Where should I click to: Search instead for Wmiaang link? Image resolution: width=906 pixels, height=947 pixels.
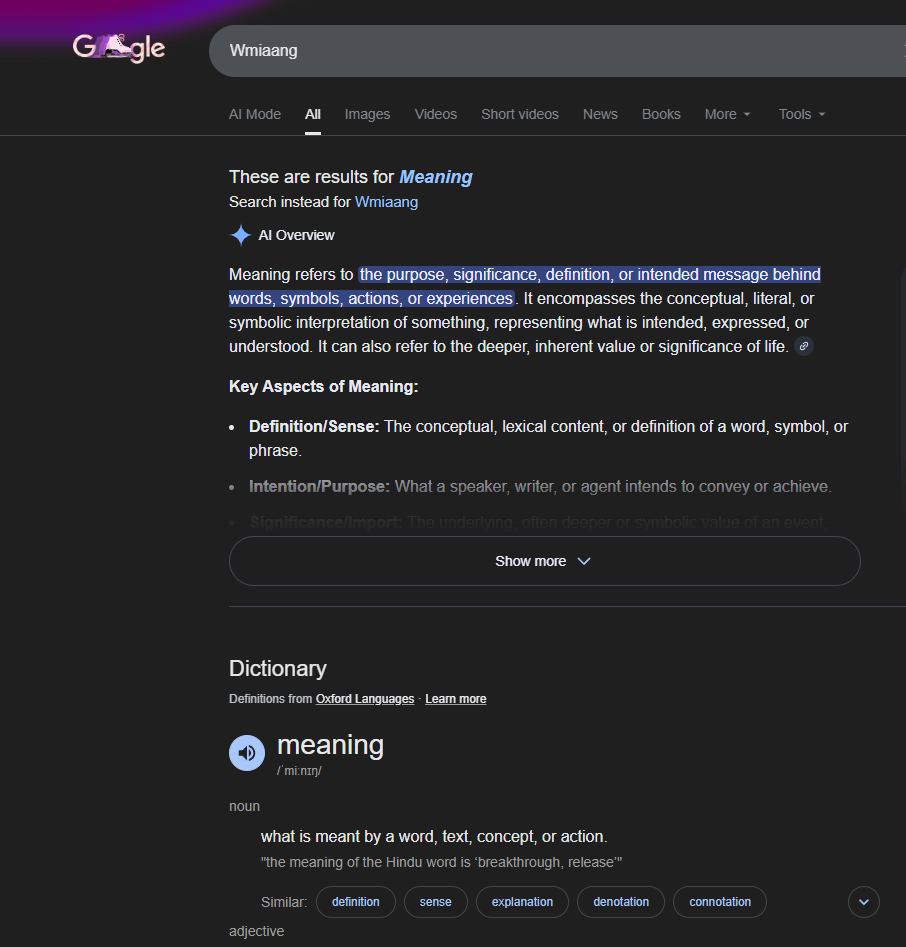point(386,202)
